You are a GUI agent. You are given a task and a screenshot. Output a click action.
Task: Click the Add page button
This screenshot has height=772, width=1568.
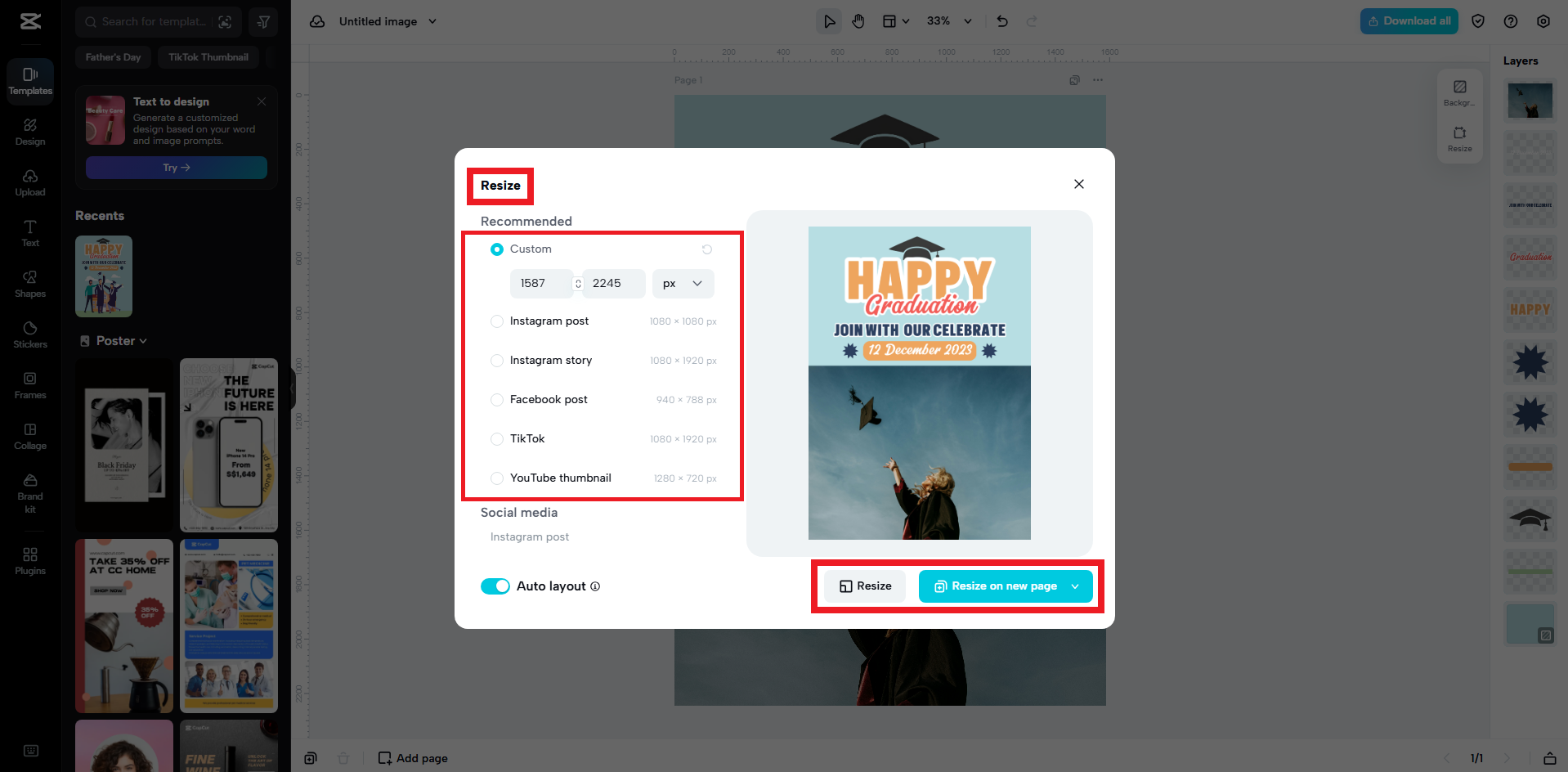pyautogui.click(x=413, y=758)
